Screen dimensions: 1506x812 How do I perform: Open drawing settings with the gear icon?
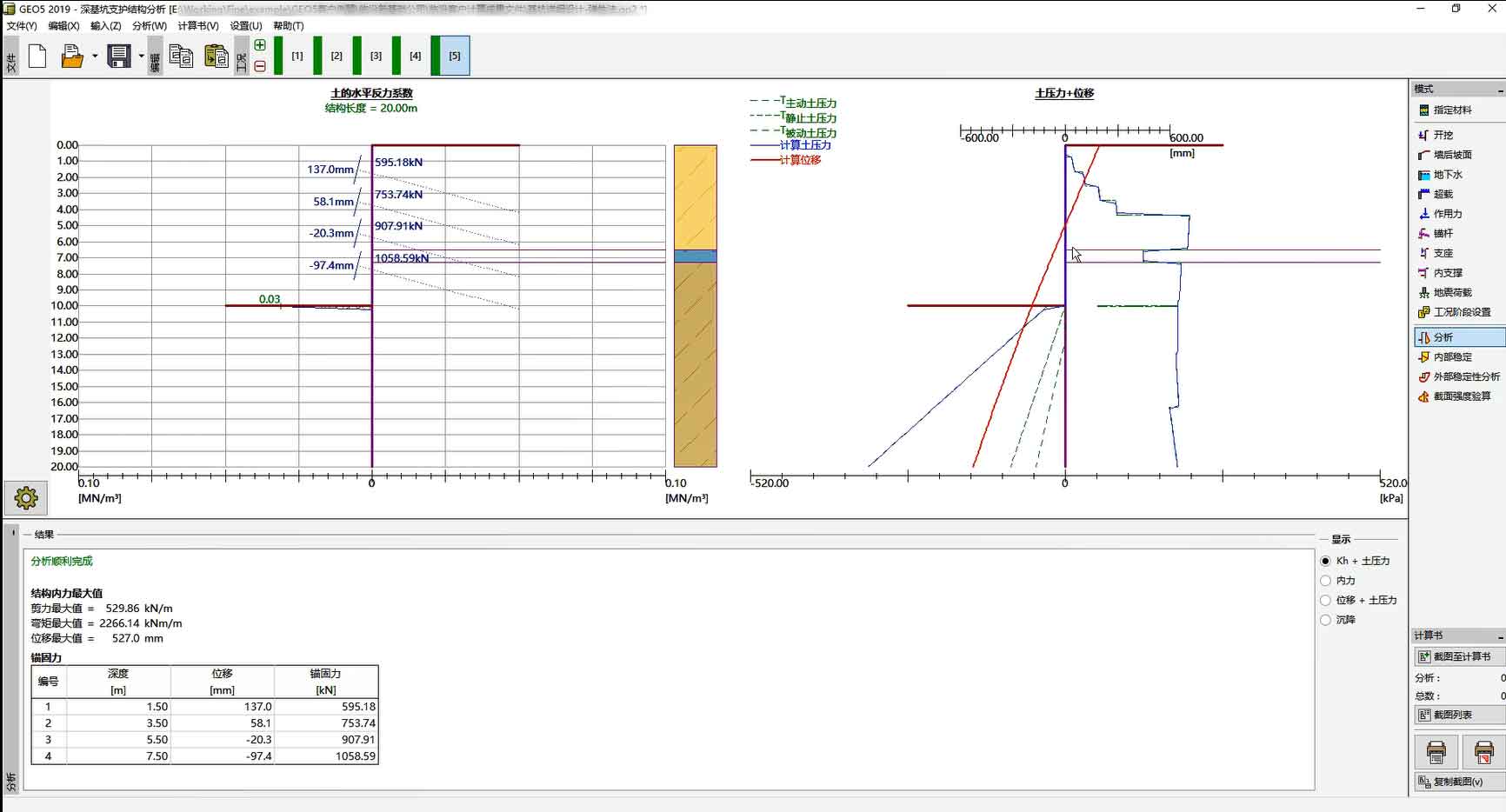click(x=26, y=498)
